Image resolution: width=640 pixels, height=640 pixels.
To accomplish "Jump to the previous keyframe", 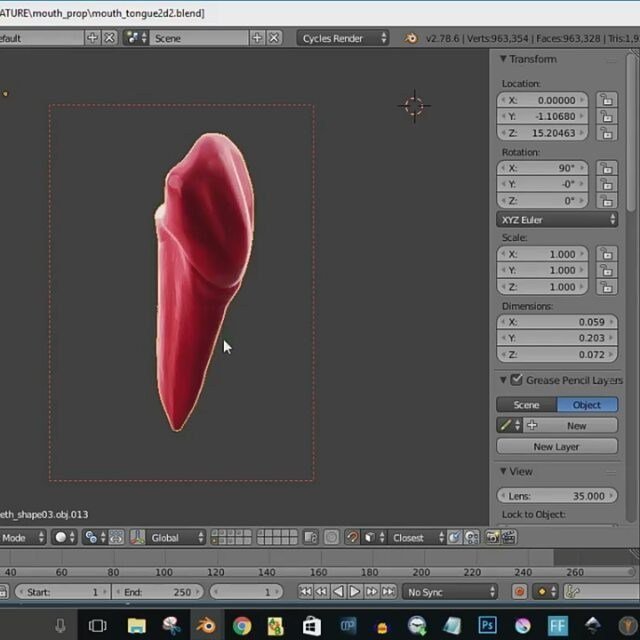I will [322, 591].
